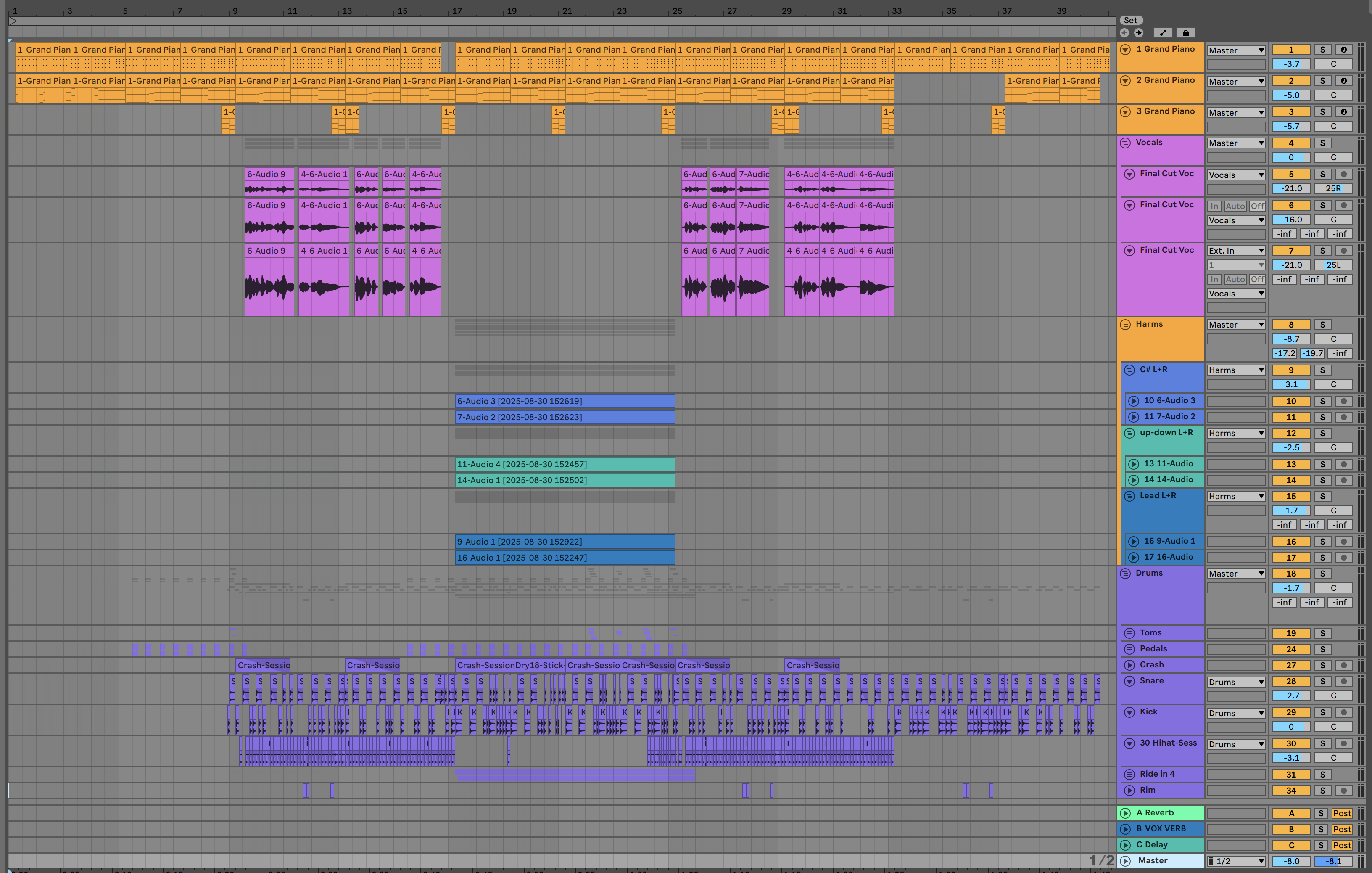Select the B VOX VERB return track
The height and width of the screenshot is (873, 1372).
point(1161,829)
